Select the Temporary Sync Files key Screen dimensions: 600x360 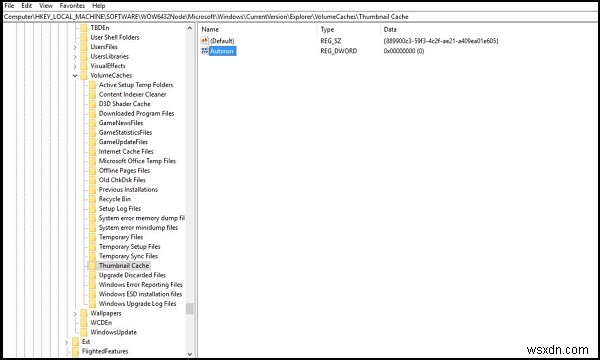pos(128,256)
